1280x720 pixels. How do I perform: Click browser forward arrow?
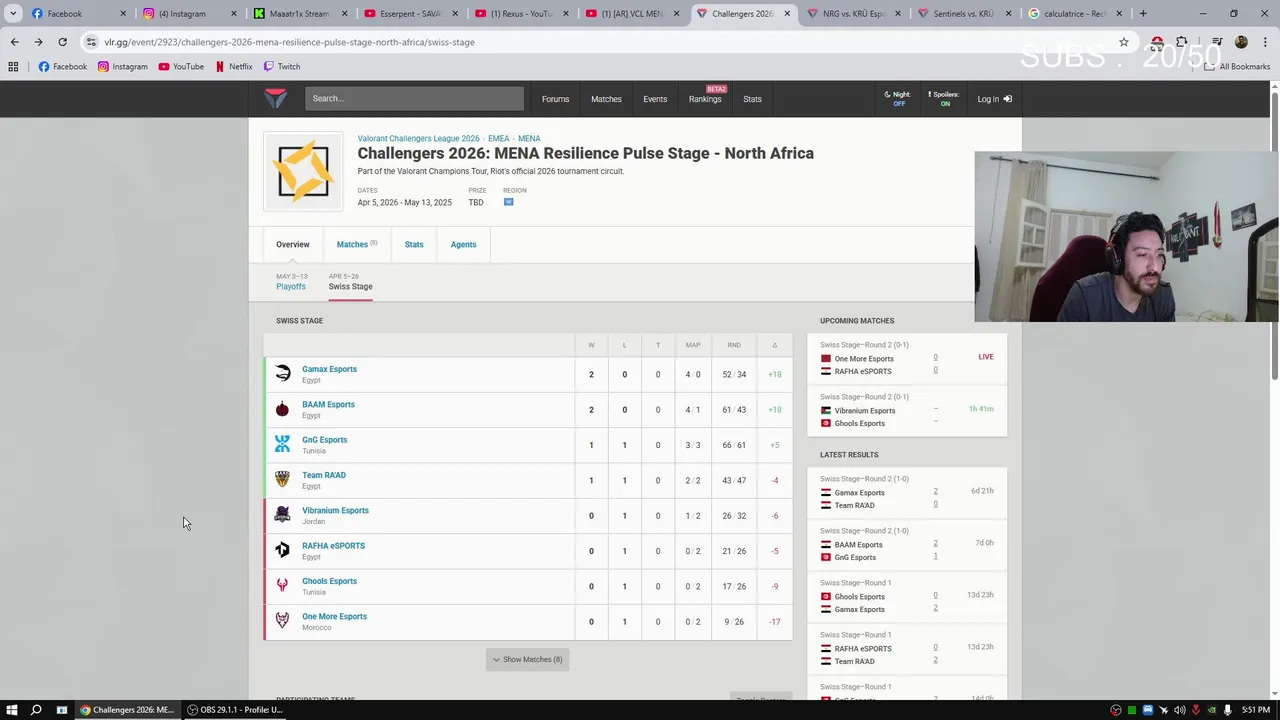pyautogui.click(x=38, y=42)
